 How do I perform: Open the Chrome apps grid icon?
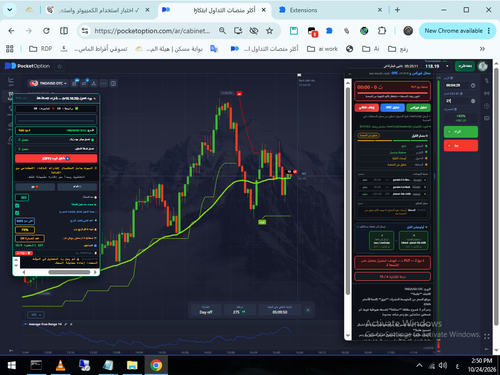point(10,49)
